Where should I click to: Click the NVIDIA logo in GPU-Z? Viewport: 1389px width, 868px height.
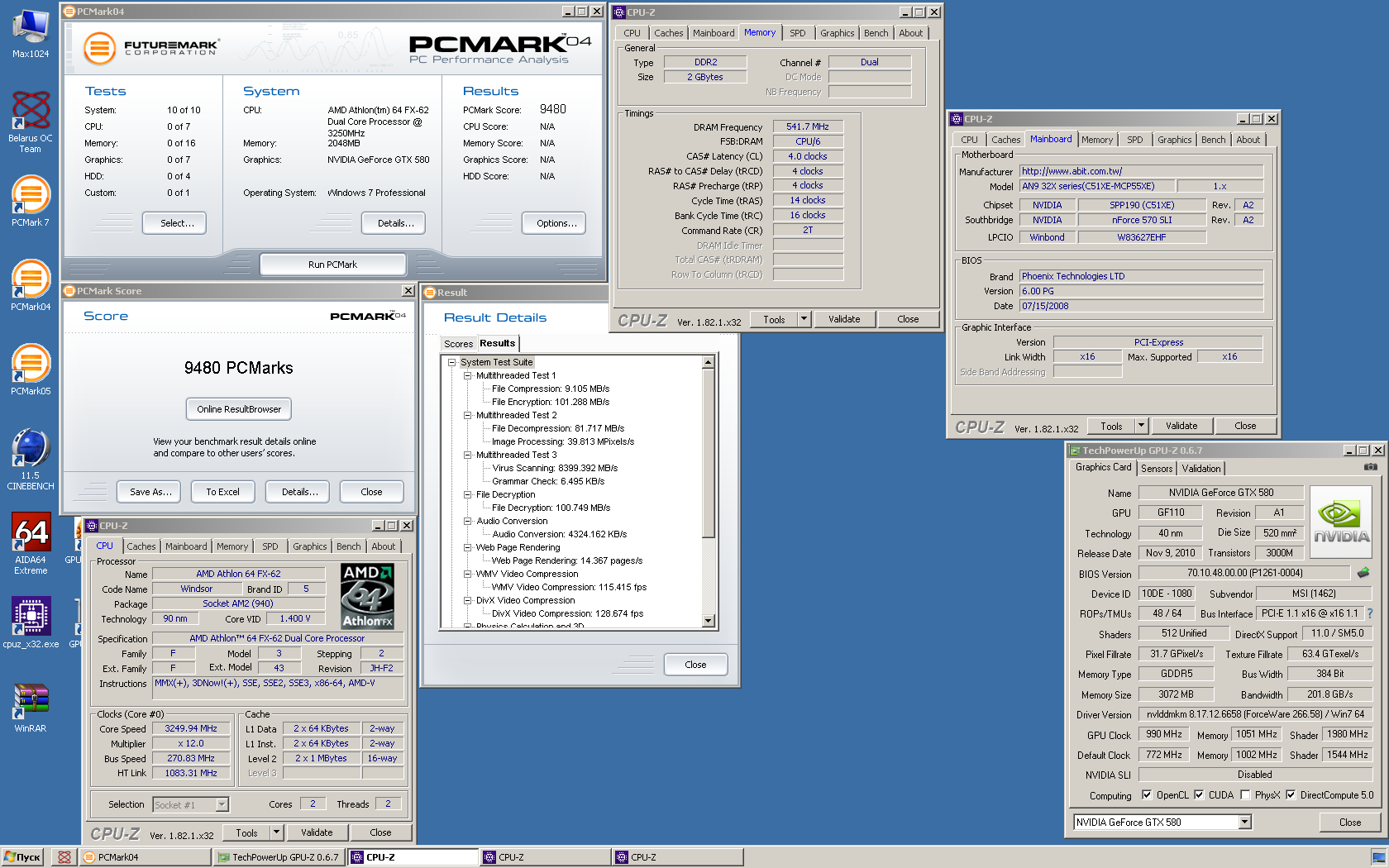1342,520
